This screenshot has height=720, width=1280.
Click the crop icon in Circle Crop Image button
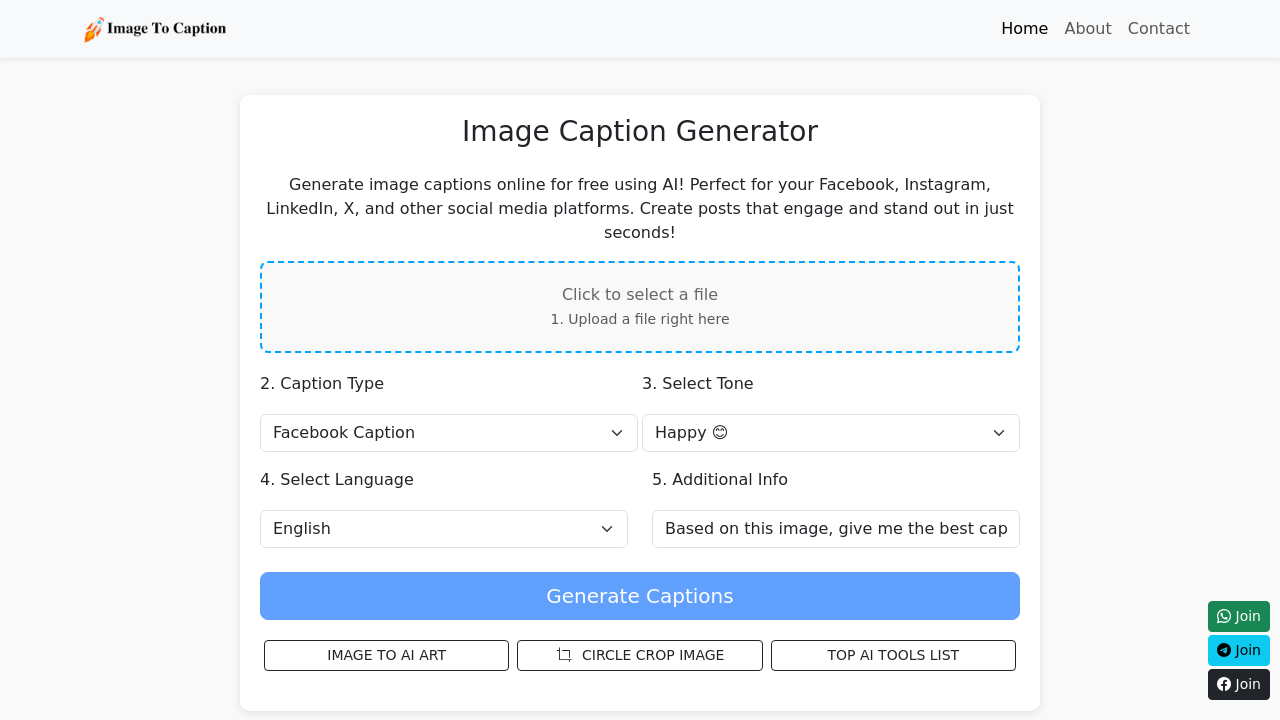pyautogui.click(x=564, y=655)
